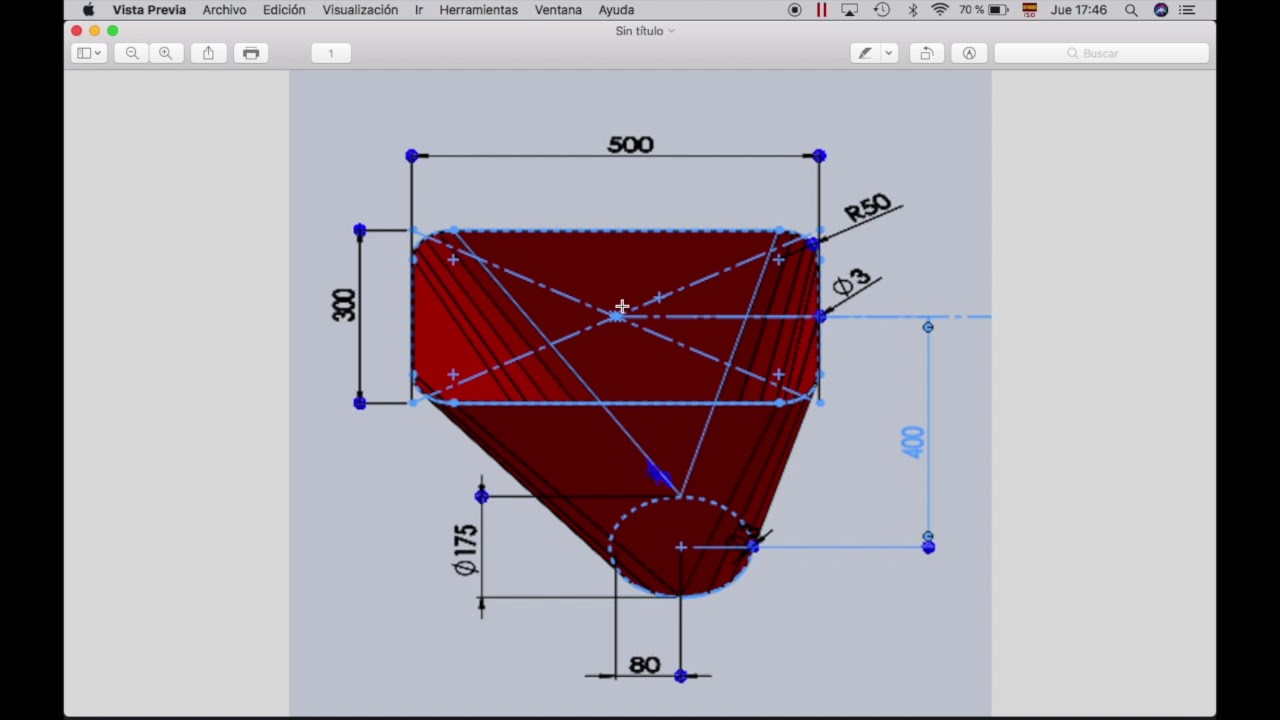
Task: Open the AirPlay display menu icon
Action: point(849,10)
